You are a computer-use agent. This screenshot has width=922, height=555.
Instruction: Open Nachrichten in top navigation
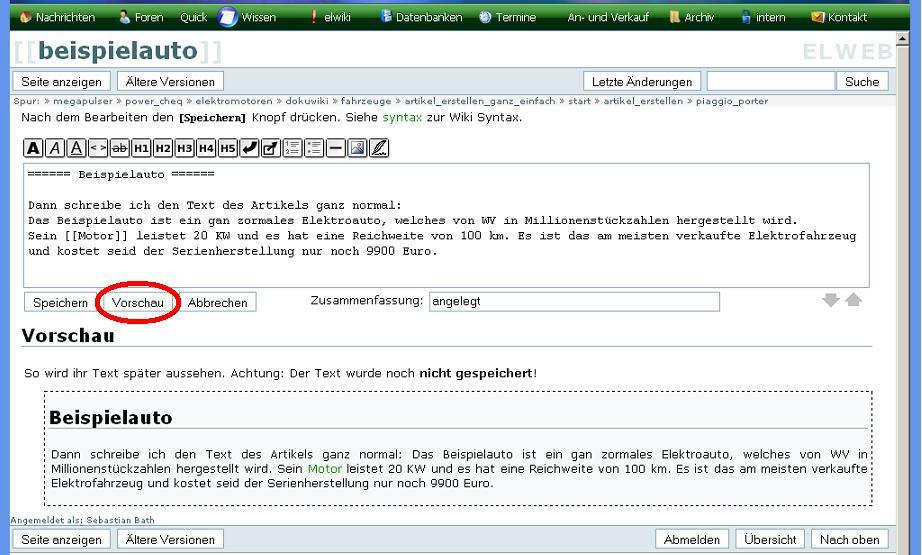[58, 17]
